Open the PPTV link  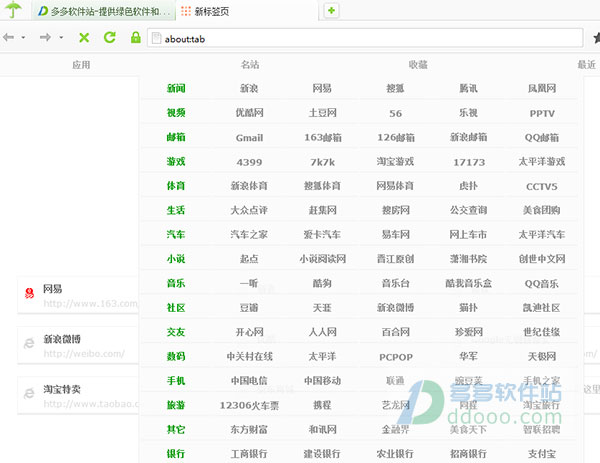click(x=542, y=113)
